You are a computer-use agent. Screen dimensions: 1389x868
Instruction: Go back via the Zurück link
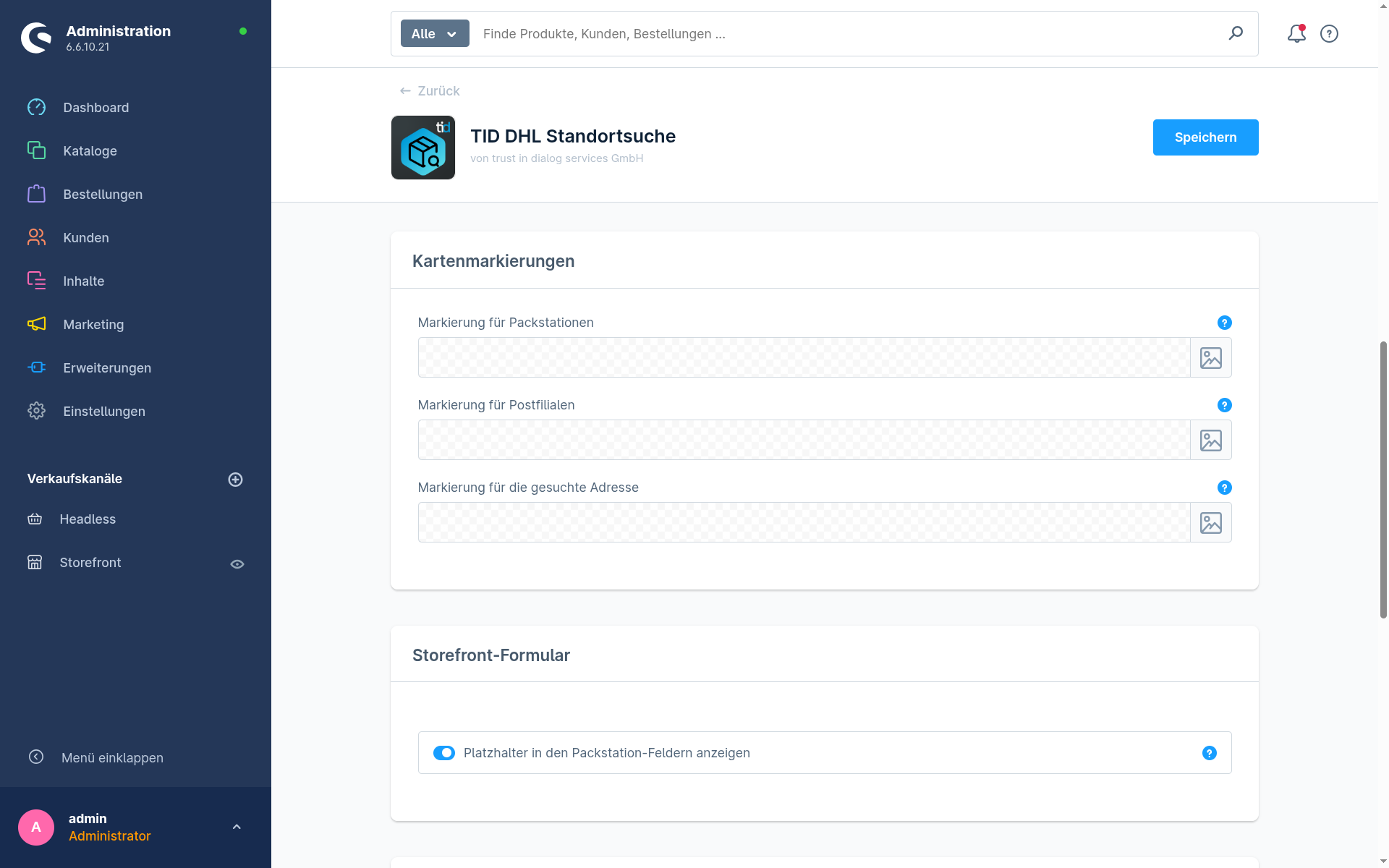(x=430, y=91)
